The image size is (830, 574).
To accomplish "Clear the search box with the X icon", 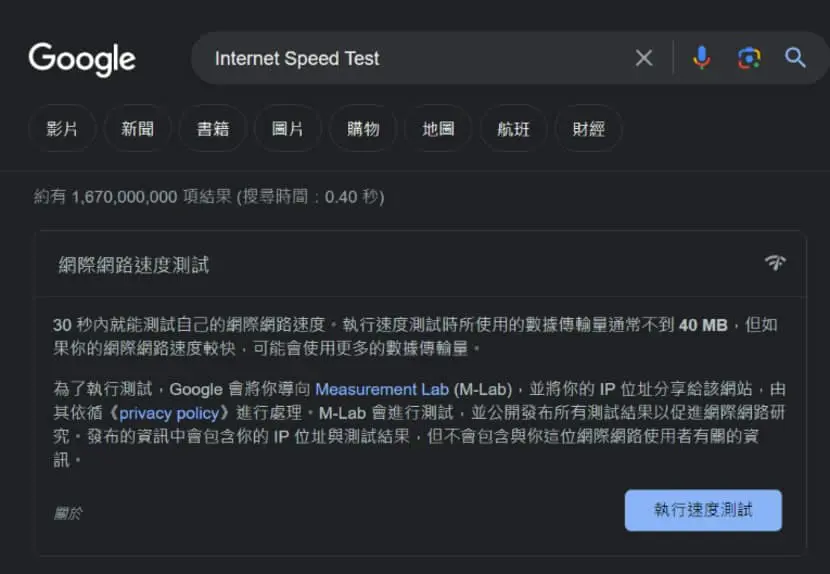I will pos(644,58).
